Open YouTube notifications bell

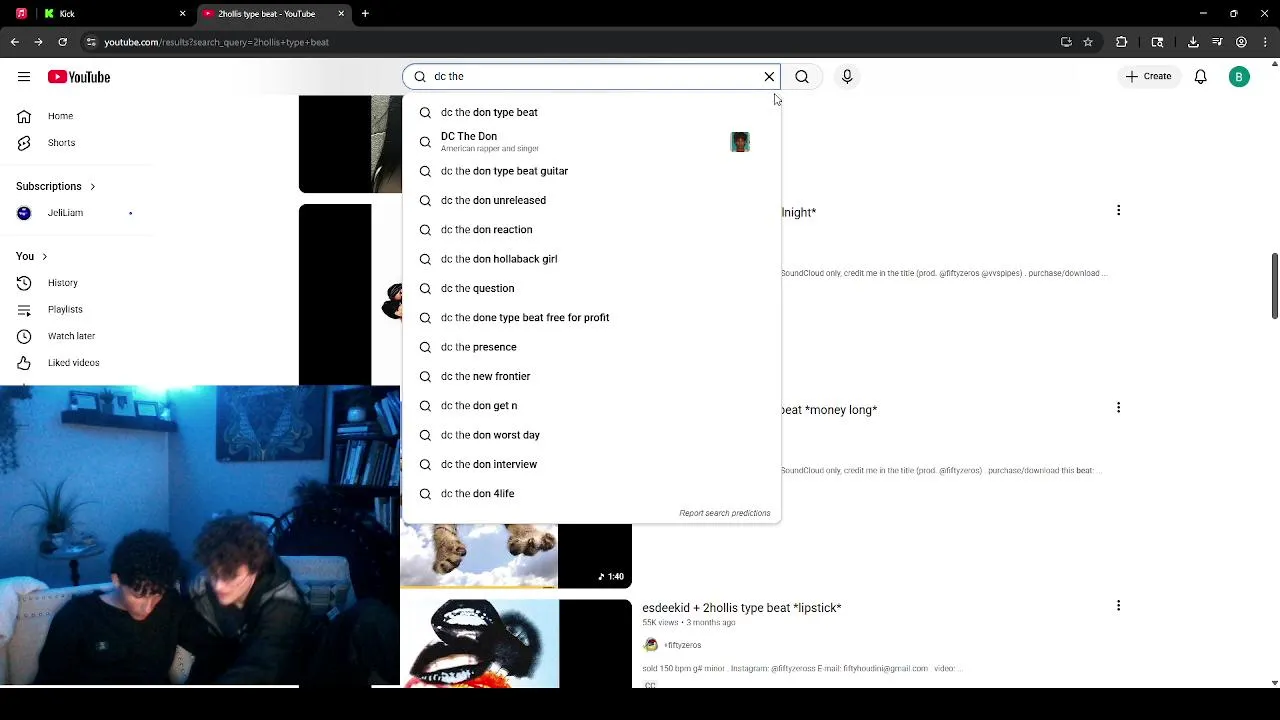(x=1201, y=77)
